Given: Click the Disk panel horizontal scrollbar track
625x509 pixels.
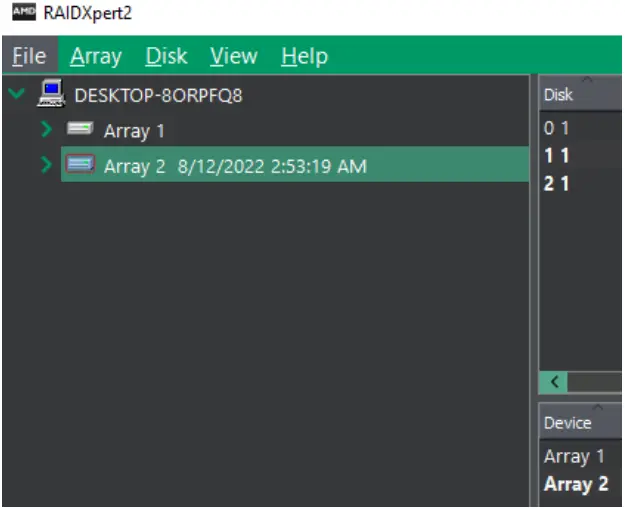Looking at the screenshot, I should pyautogui.click(x=594, y=382).
